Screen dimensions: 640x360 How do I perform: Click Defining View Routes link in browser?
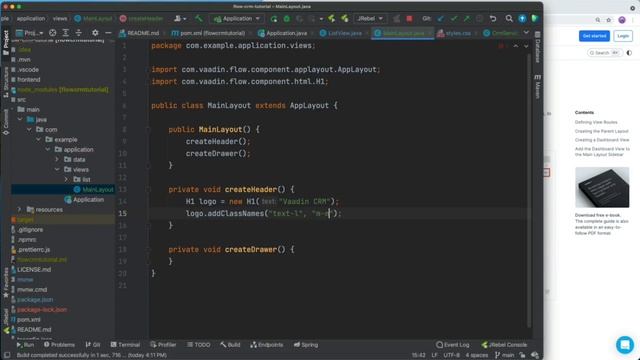[596, 122]
